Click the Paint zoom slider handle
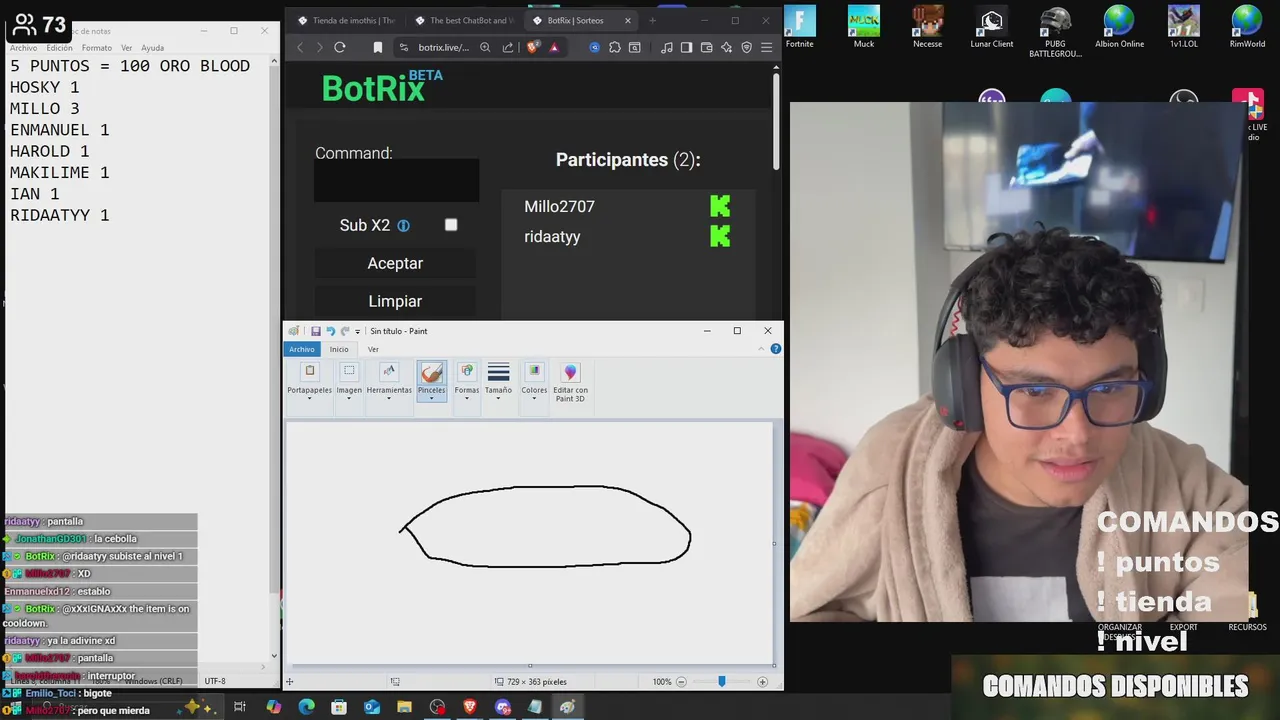Viewport: 1280px width, 720px height. 721,681
